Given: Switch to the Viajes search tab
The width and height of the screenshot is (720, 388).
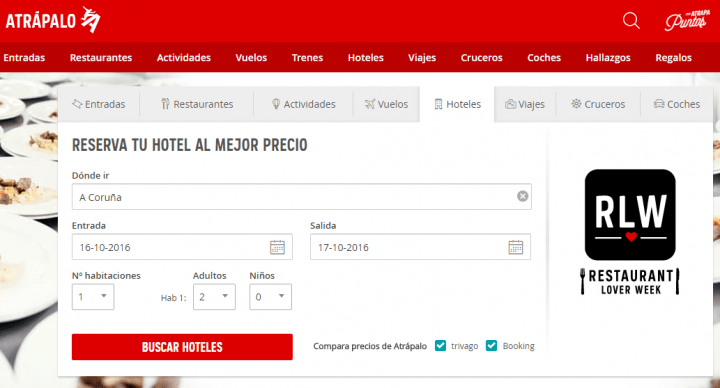Looking at the screenshot, I should click(525, 104).
